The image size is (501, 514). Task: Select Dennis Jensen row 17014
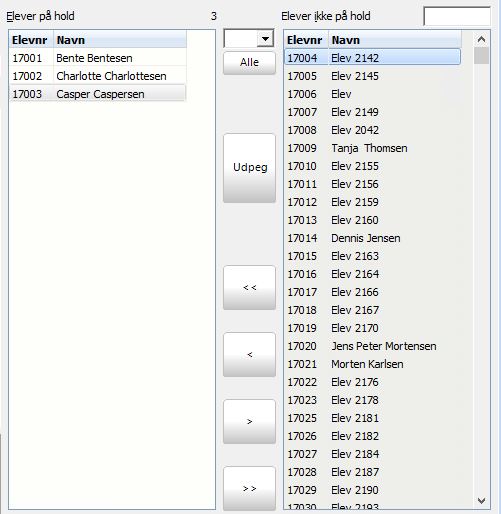coord(373,238)
